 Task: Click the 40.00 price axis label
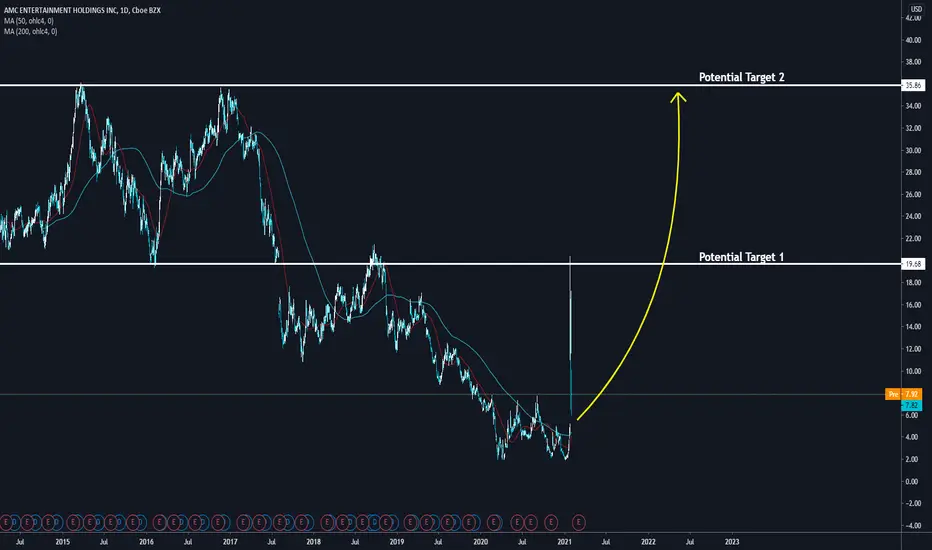pyautogui.click(x=913, y=40)
